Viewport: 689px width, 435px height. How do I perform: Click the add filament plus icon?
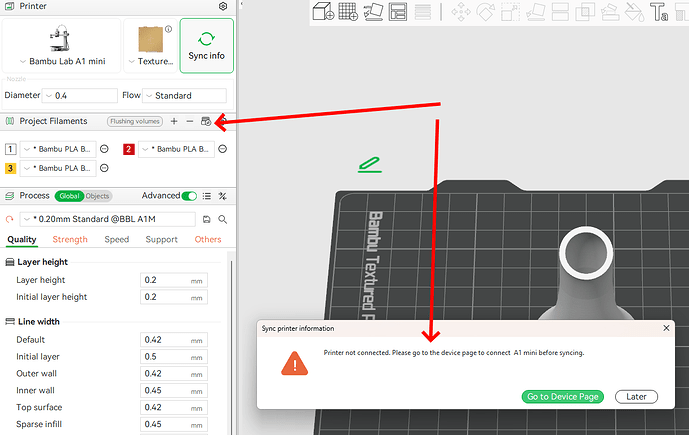174,121
